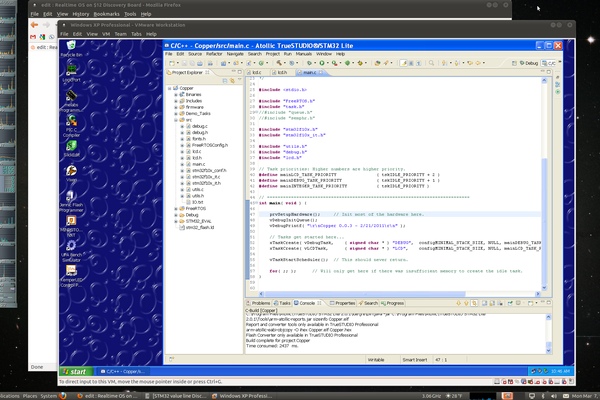
Task: Open the Project Explorer view menu
Action: [x=240, y=81]
